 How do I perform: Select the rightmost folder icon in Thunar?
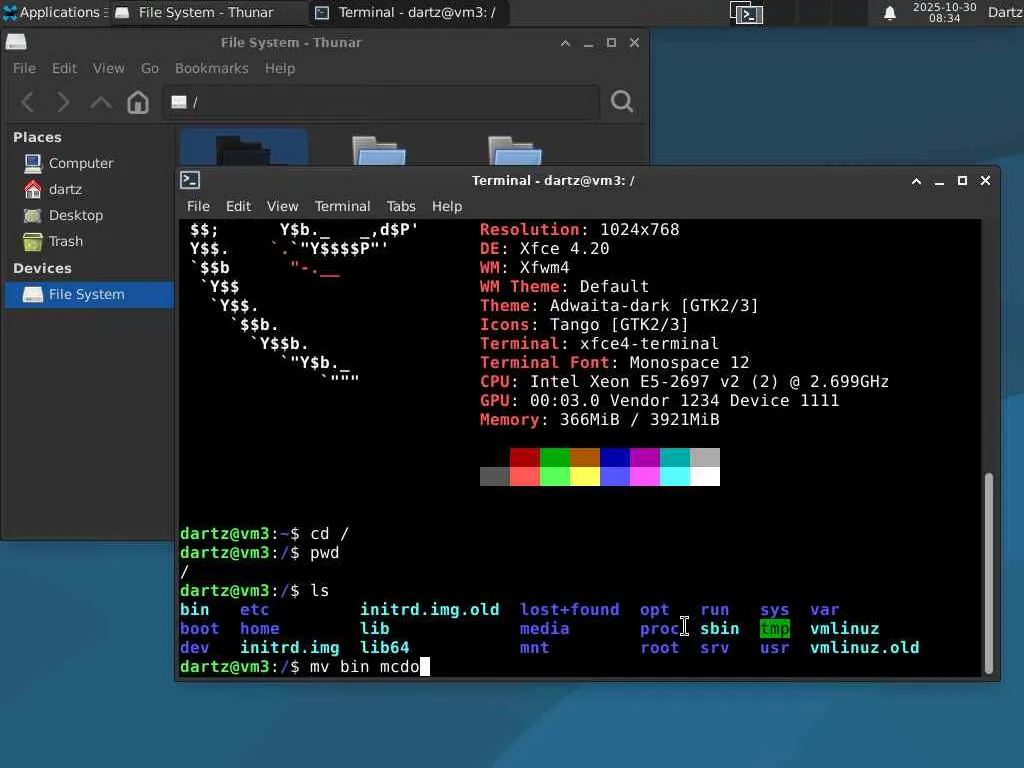pos(515,150)
